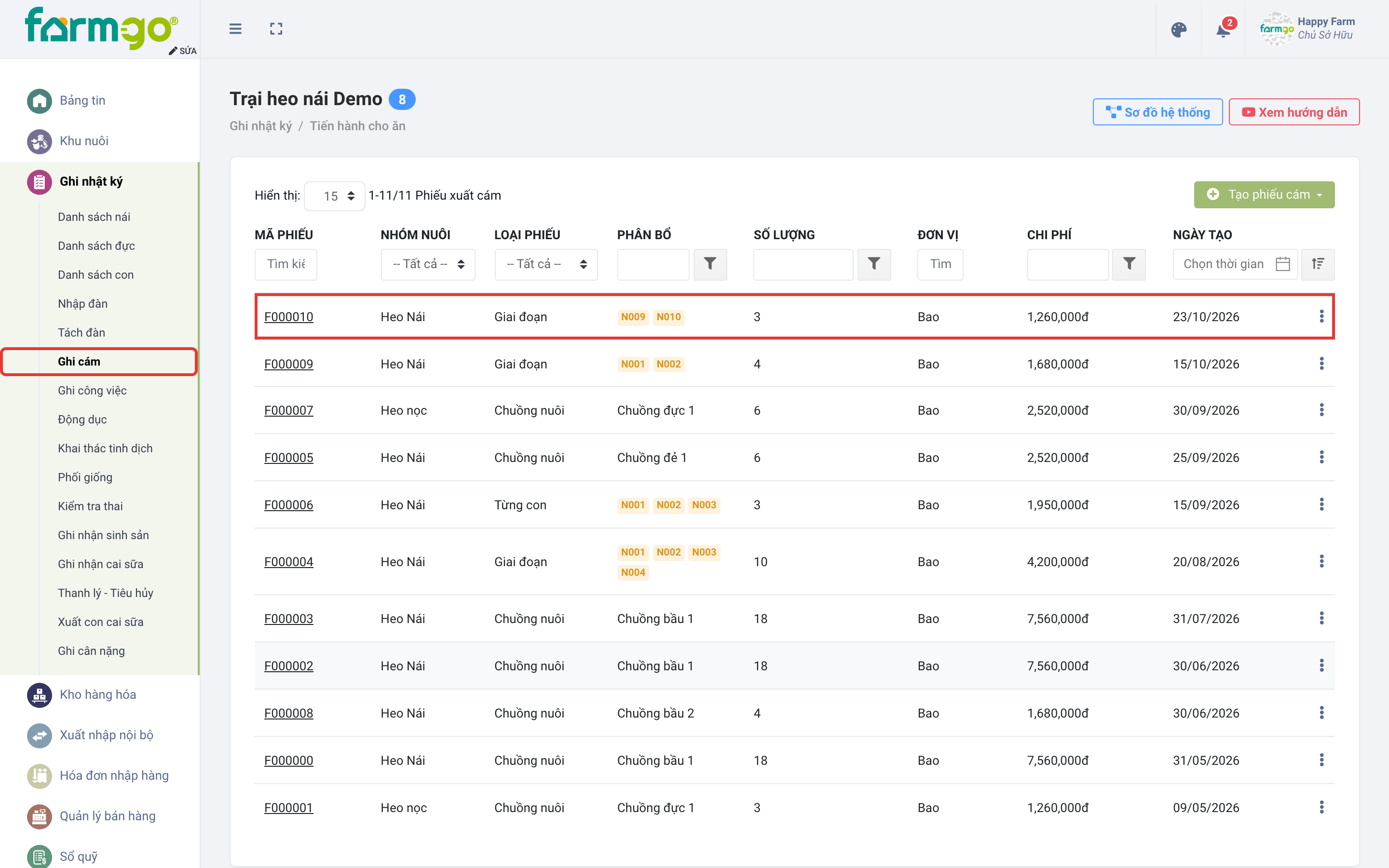This screenshot has width=1389, height=868.
Task: Collapse the Ghi nhật ký sidebar section
Action: click(99, 182)
